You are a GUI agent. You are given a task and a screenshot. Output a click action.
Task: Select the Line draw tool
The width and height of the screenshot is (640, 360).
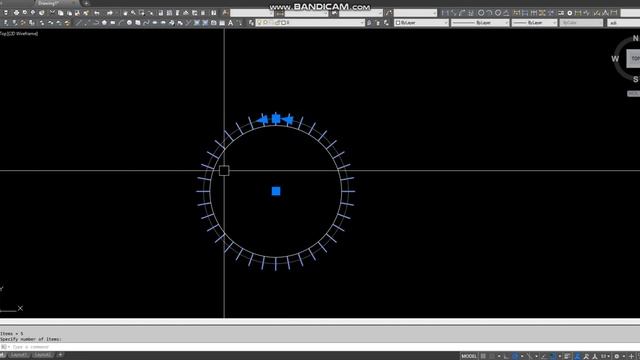click(x=78, y=23)
